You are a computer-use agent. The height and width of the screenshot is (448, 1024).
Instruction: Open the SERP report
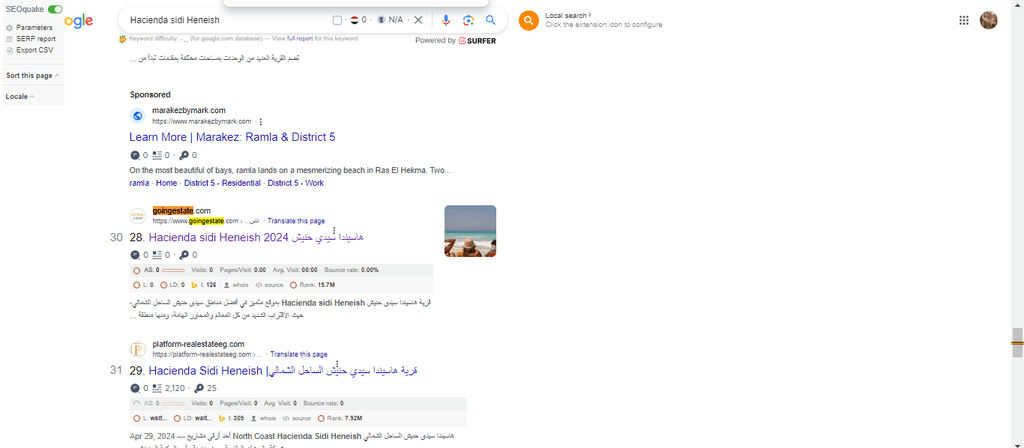tap(36, 39)
